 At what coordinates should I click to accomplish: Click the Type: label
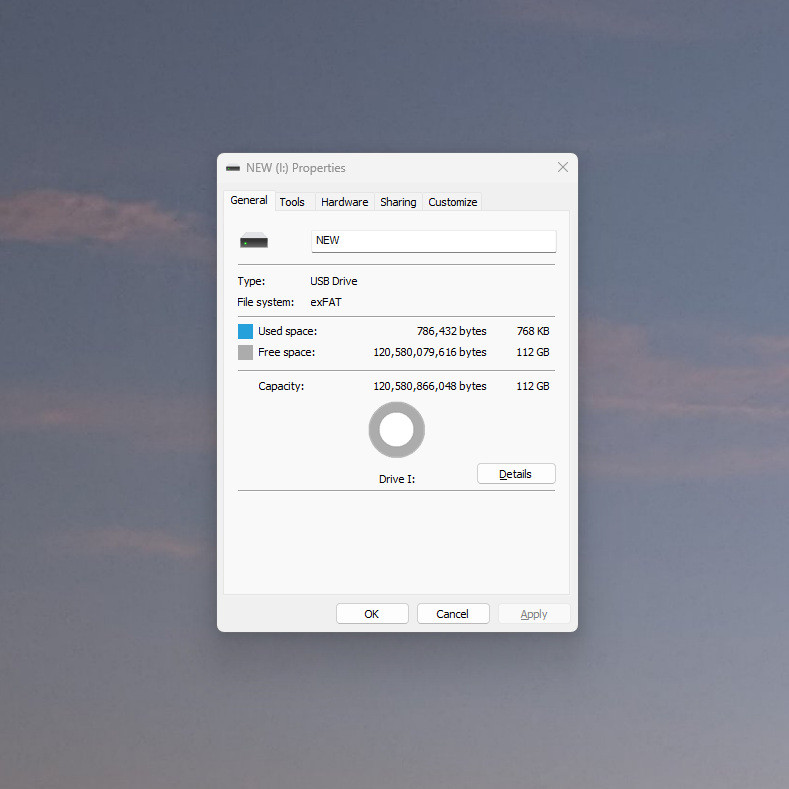[251, 281]
